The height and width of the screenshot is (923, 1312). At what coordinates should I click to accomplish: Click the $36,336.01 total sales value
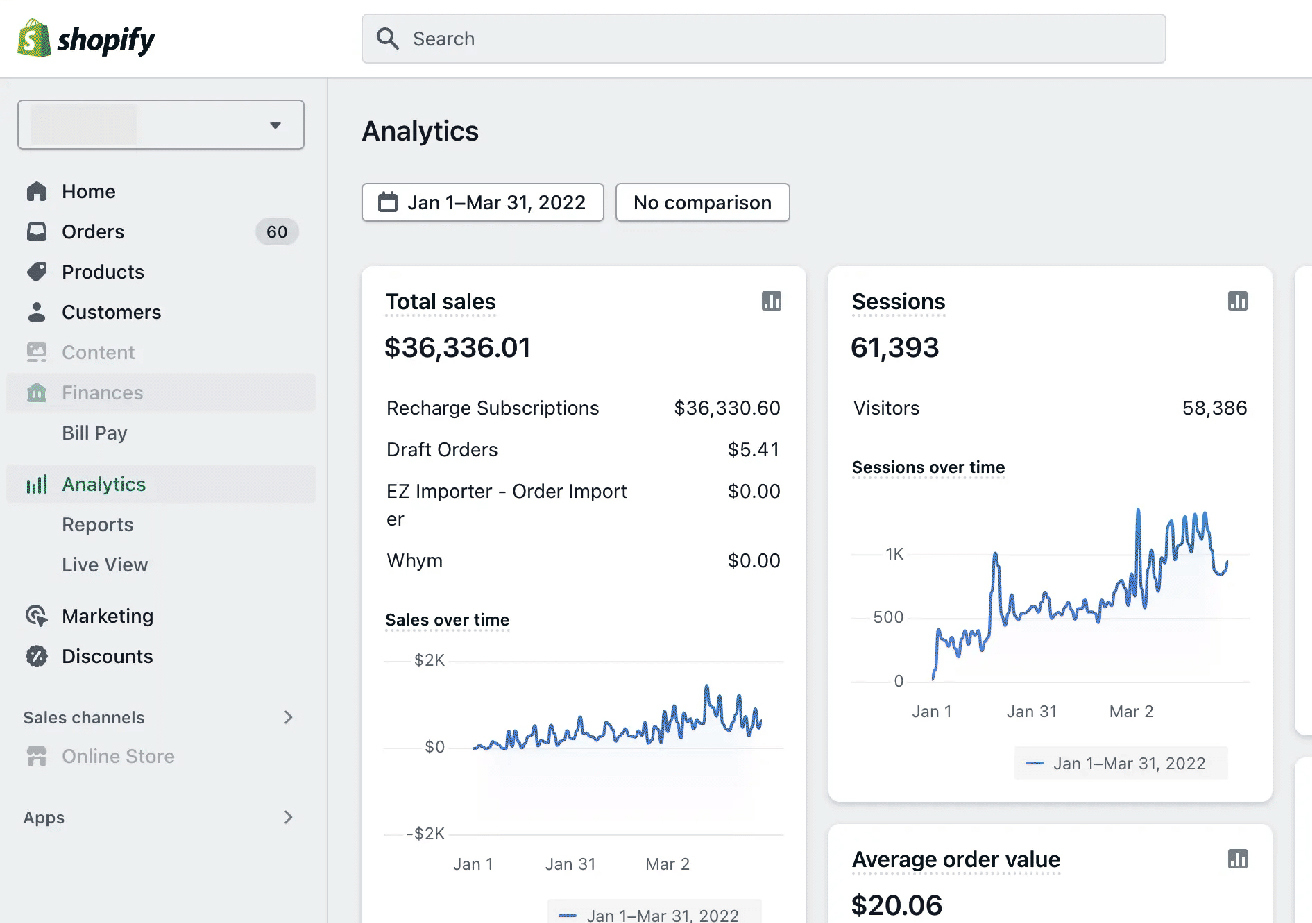[x=458, y=347]
